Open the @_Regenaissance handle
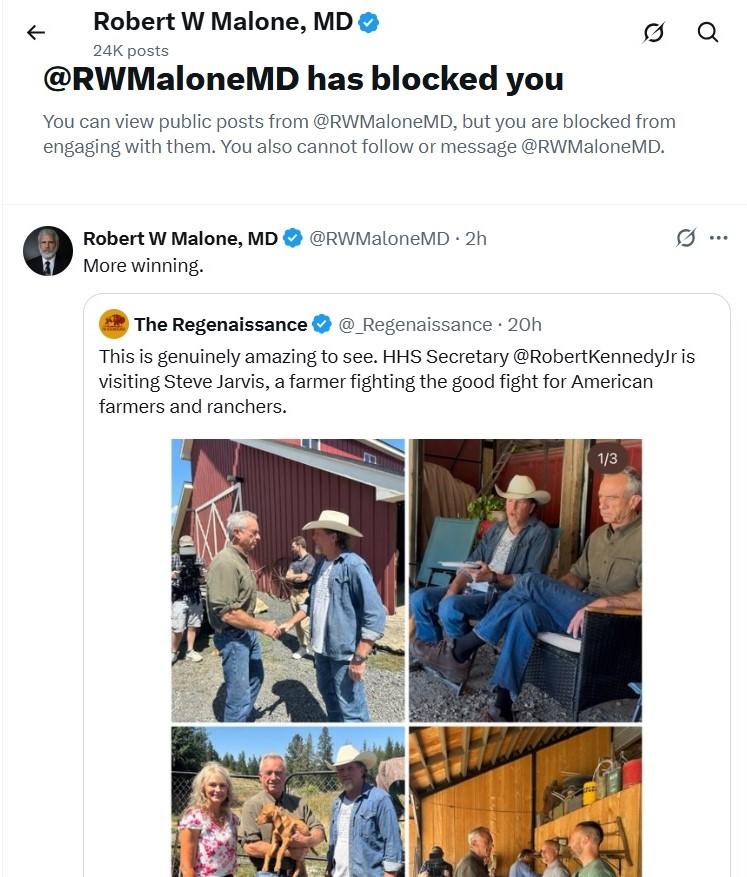This screenshot has width=747, height=877. pos(415,324)
